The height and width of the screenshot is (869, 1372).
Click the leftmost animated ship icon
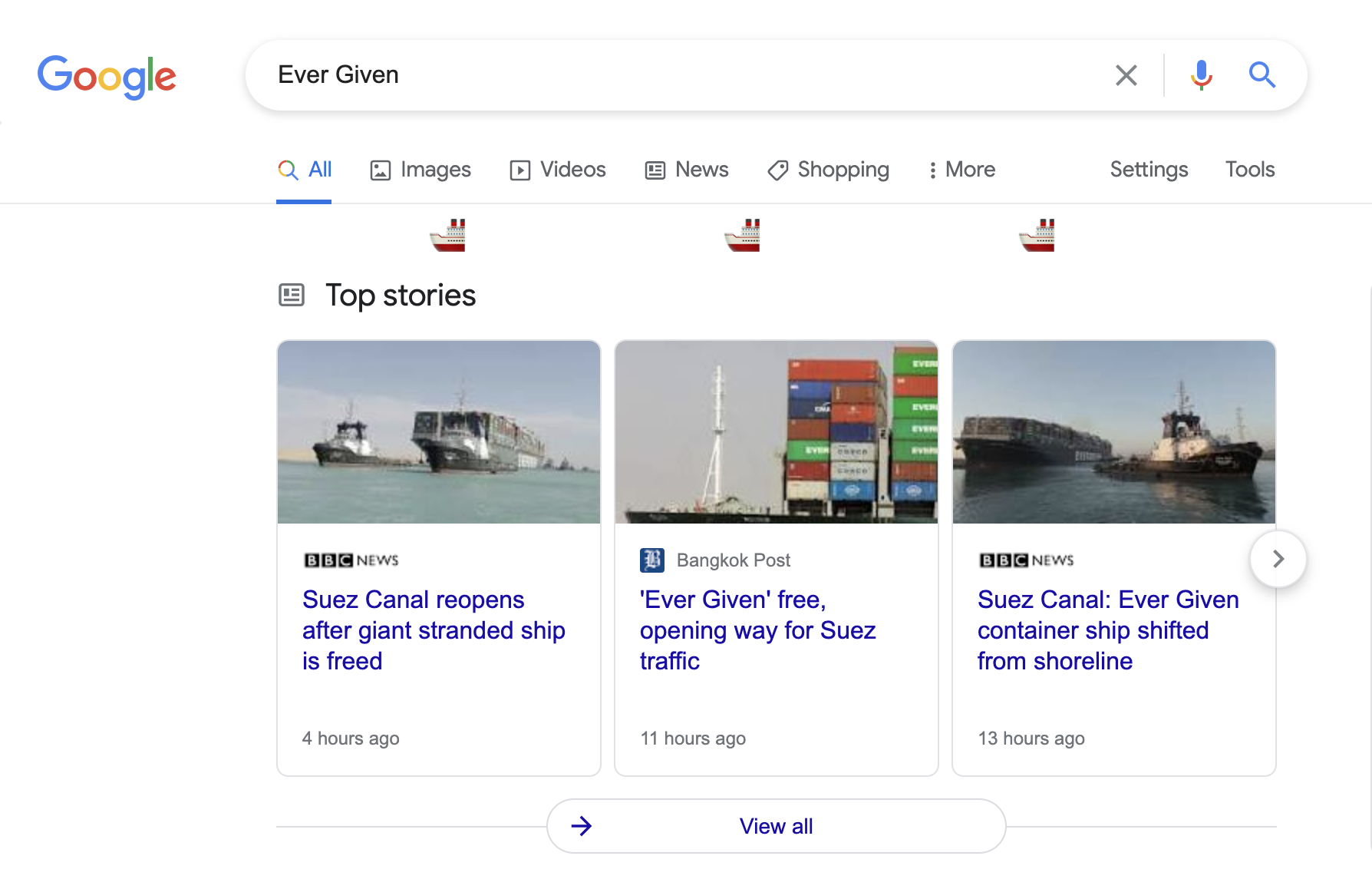click(x=448, y=236)
